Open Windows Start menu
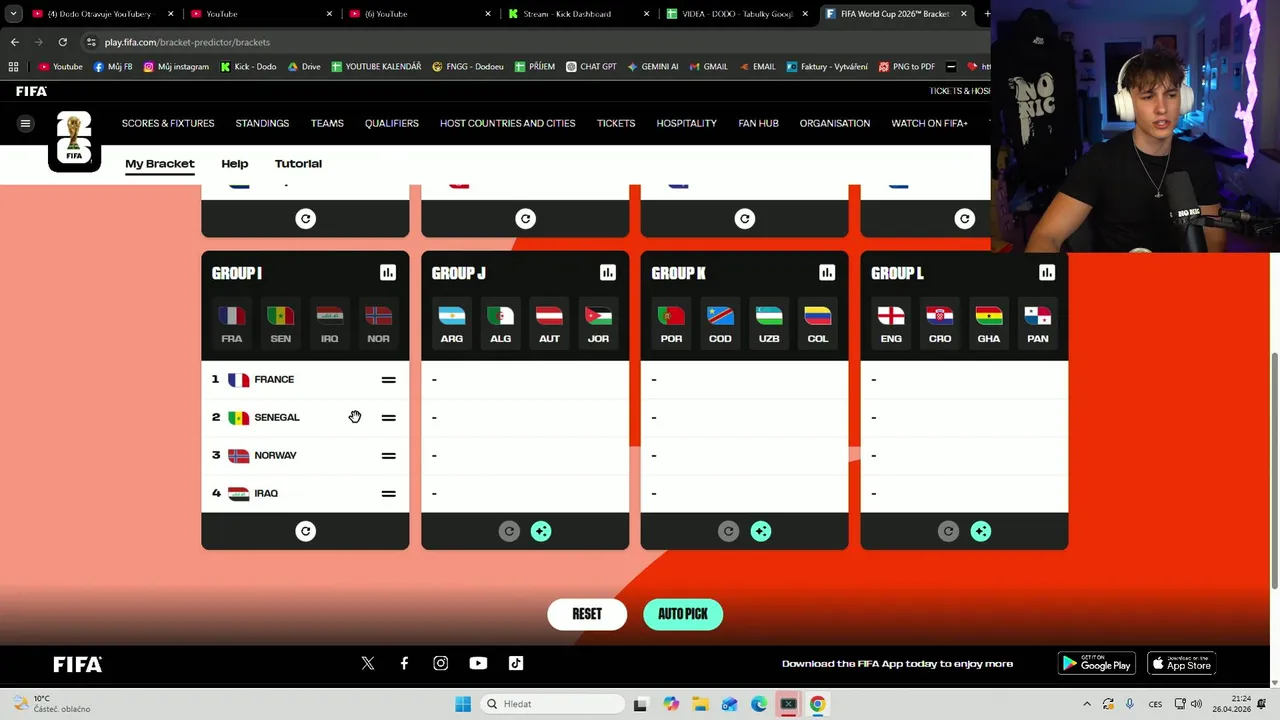Viewport: 1280px width, 720px height. [463, 704]
